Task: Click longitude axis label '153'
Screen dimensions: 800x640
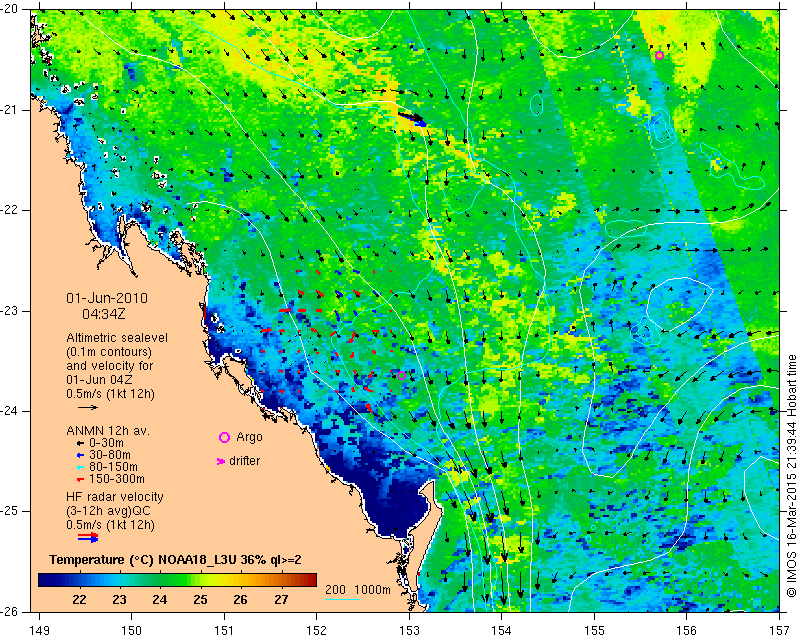Action: click(409, 631)
